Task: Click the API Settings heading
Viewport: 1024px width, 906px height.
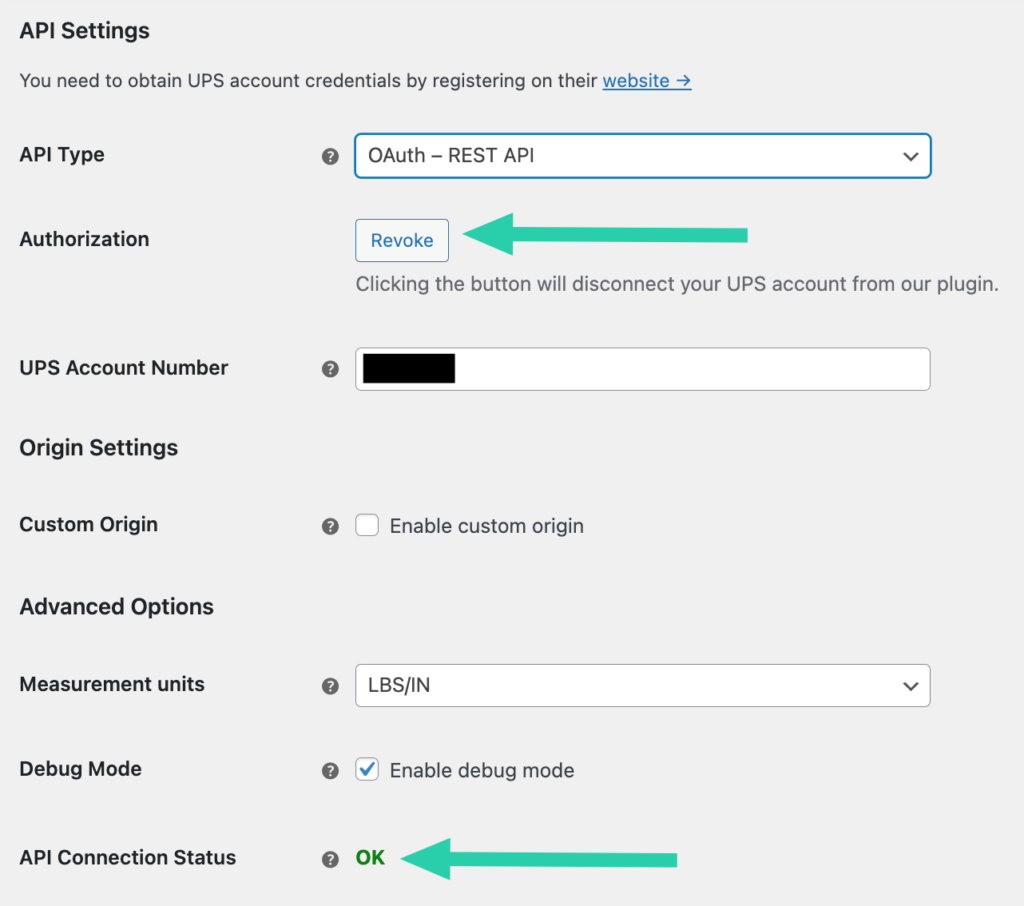Action: pyautogui.click(x=84, y=31)
